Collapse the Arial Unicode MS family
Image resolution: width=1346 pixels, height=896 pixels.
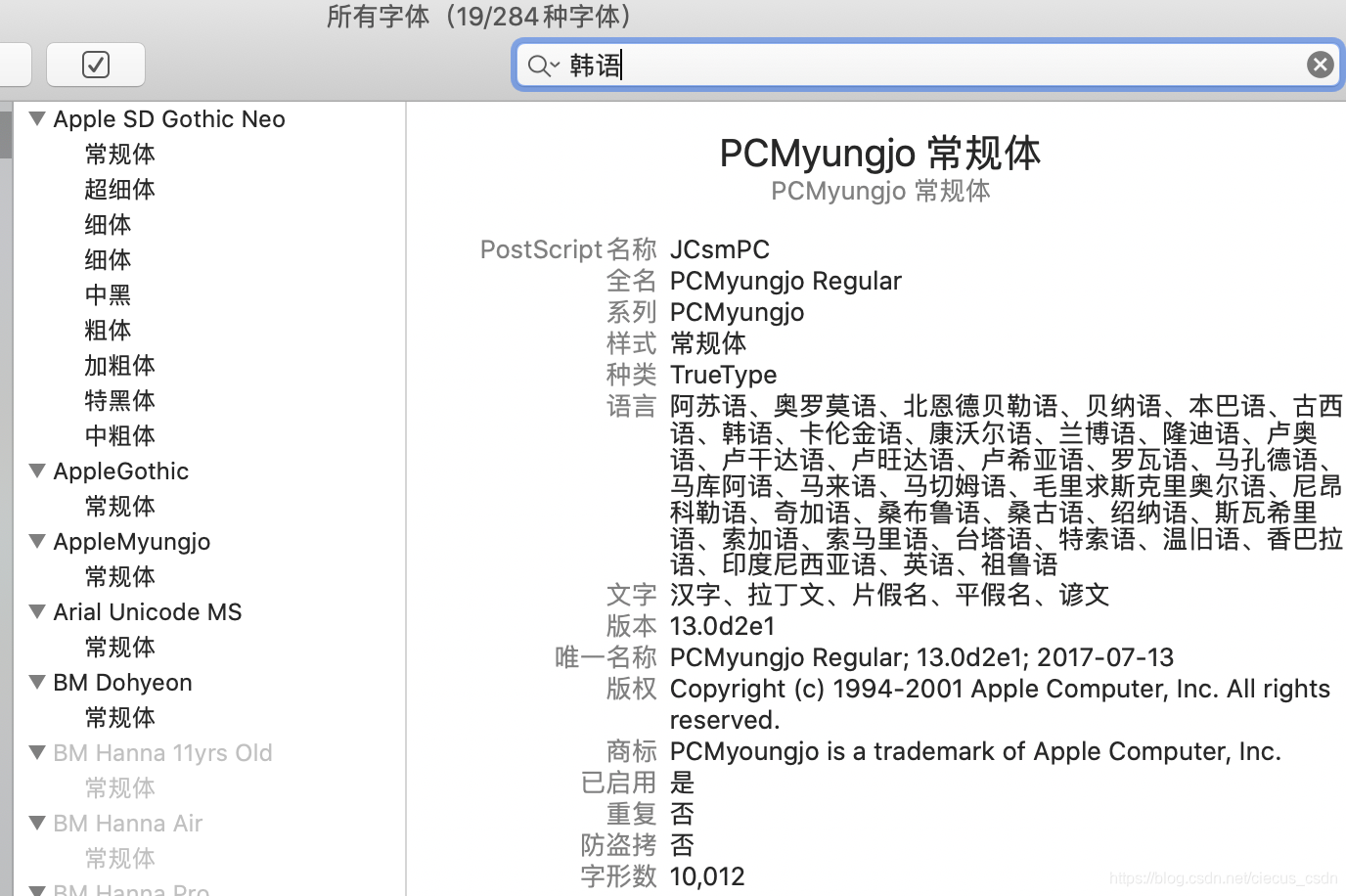(x=38, y=611)
